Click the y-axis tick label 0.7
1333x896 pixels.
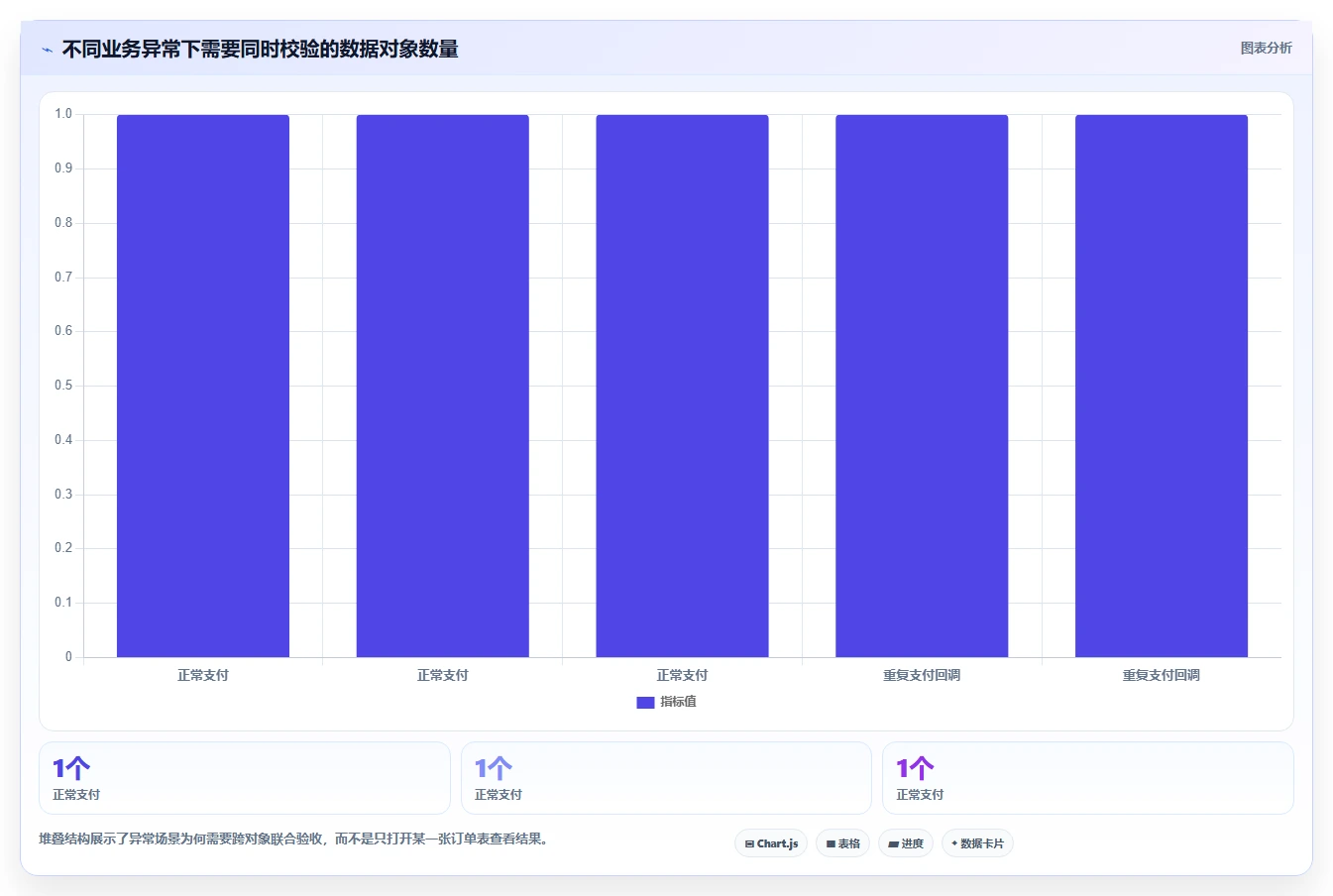(63, 278)
